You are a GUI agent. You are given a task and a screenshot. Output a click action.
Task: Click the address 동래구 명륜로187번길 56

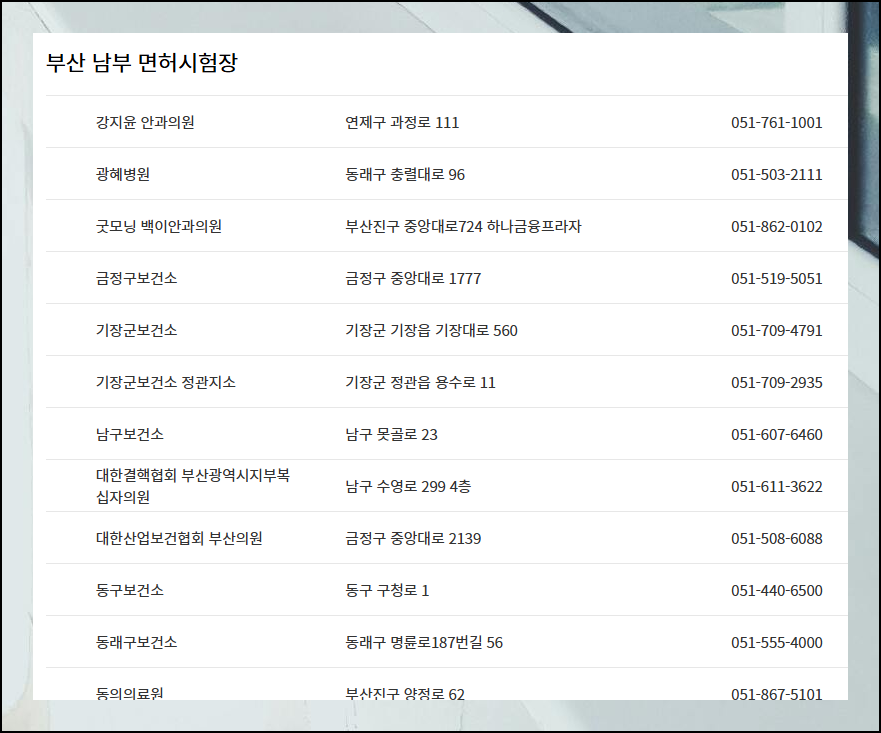point(424,643)
